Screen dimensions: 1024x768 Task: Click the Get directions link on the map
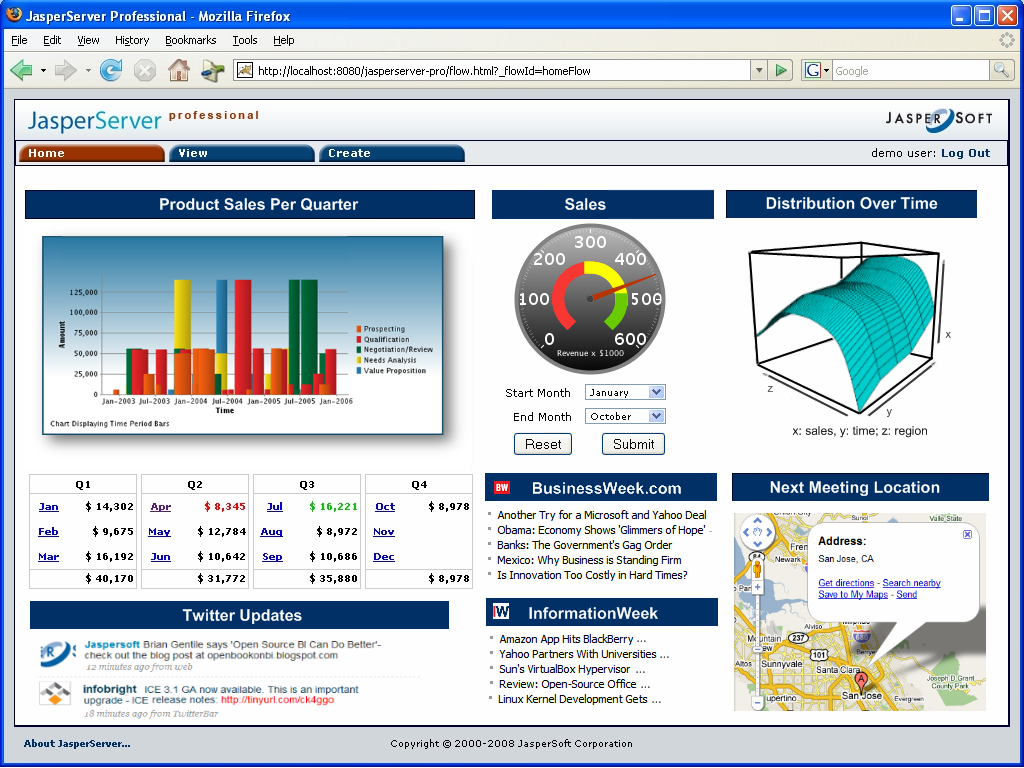(846, 583)
